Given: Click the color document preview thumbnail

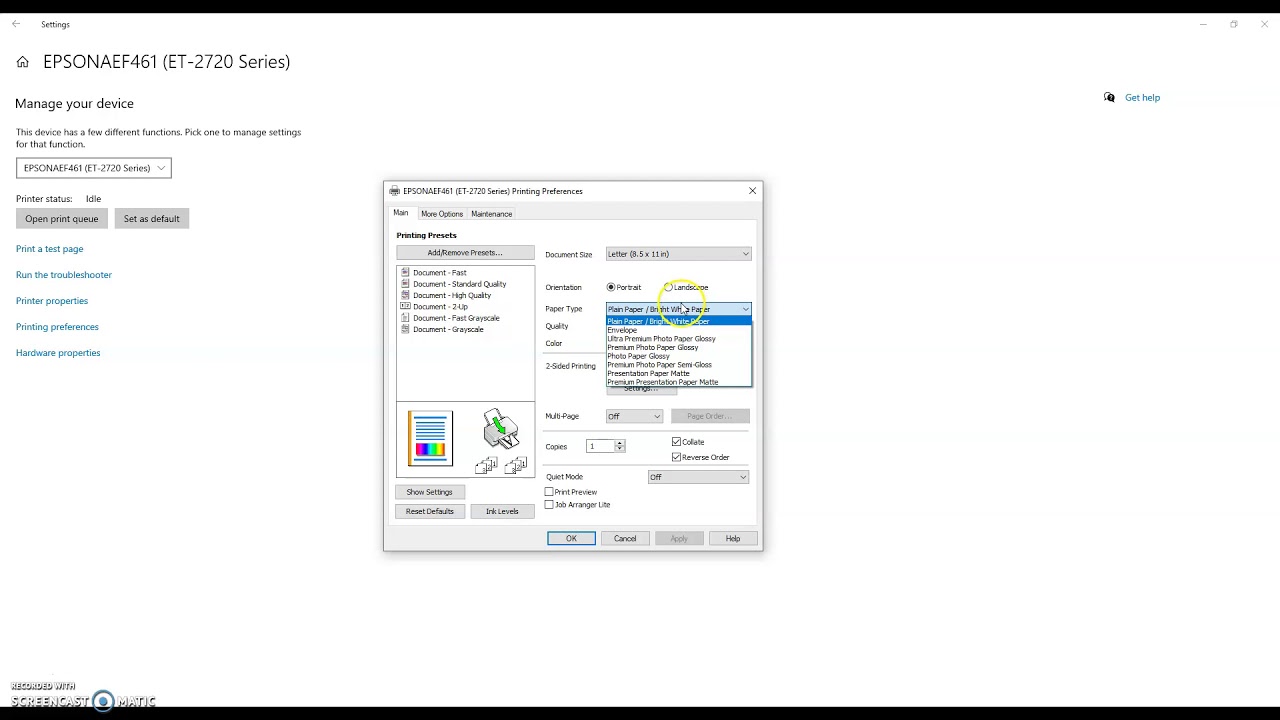Looking at the screenshot, I should pyautogui.click(x=430, y=438).
